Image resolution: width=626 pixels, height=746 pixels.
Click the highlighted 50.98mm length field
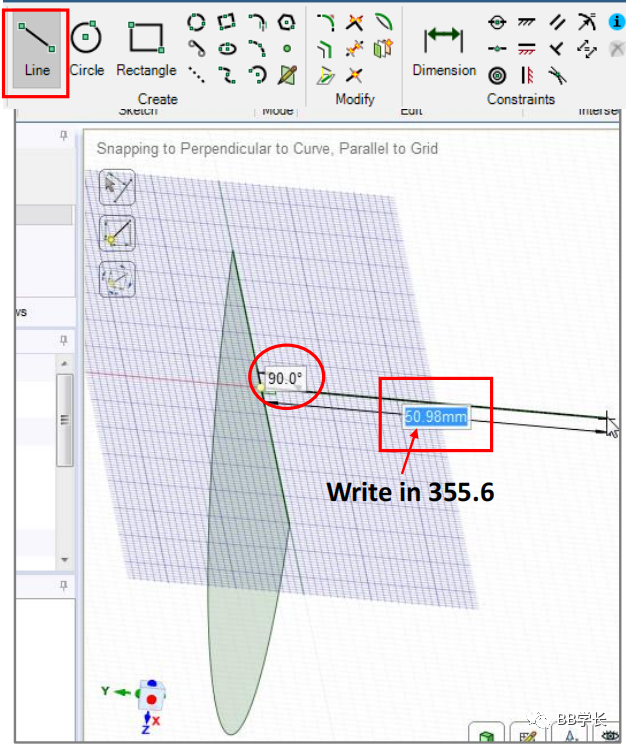[436, 417]
